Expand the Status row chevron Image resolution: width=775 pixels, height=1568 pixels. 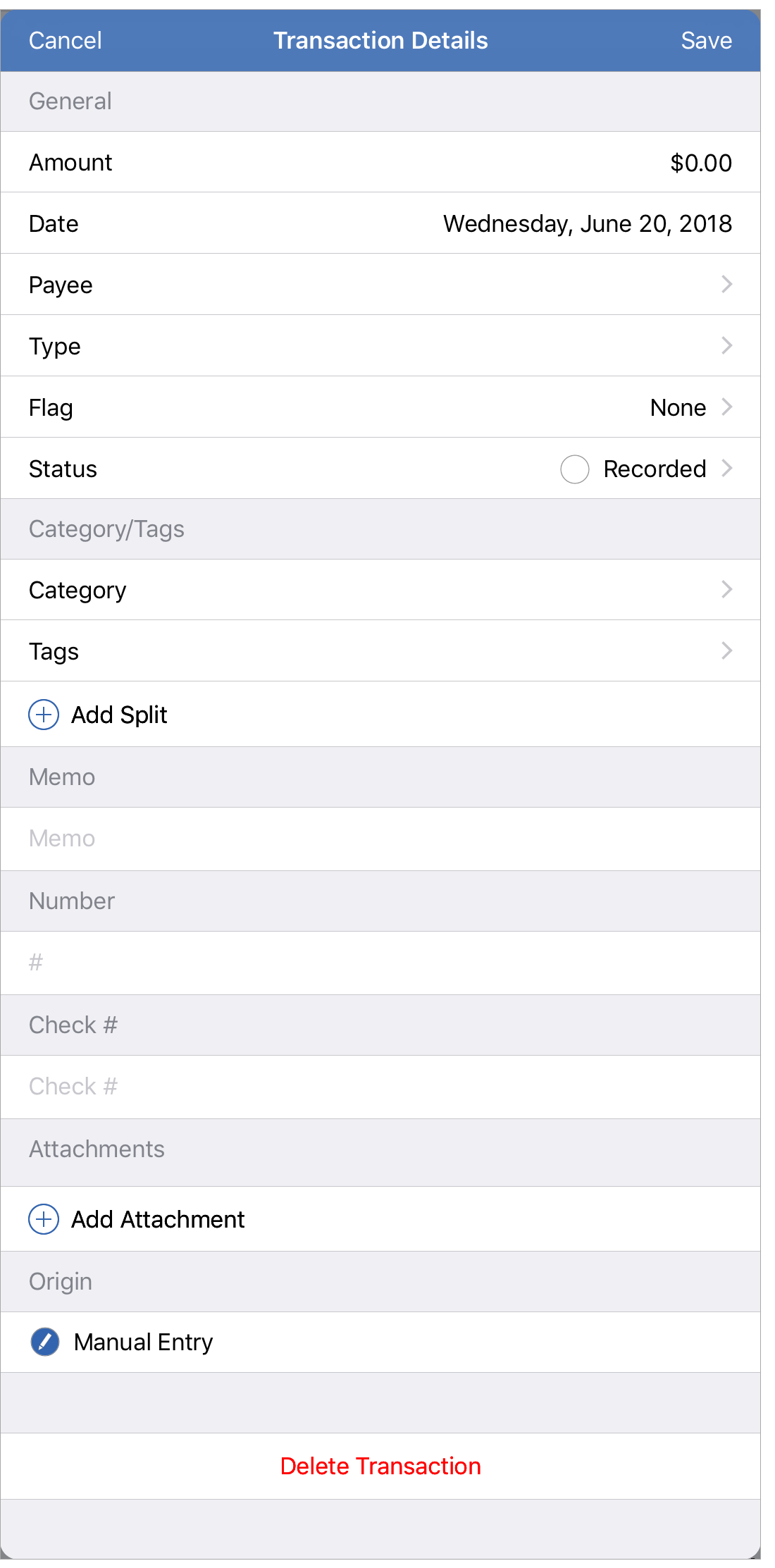tap(727, 469)
